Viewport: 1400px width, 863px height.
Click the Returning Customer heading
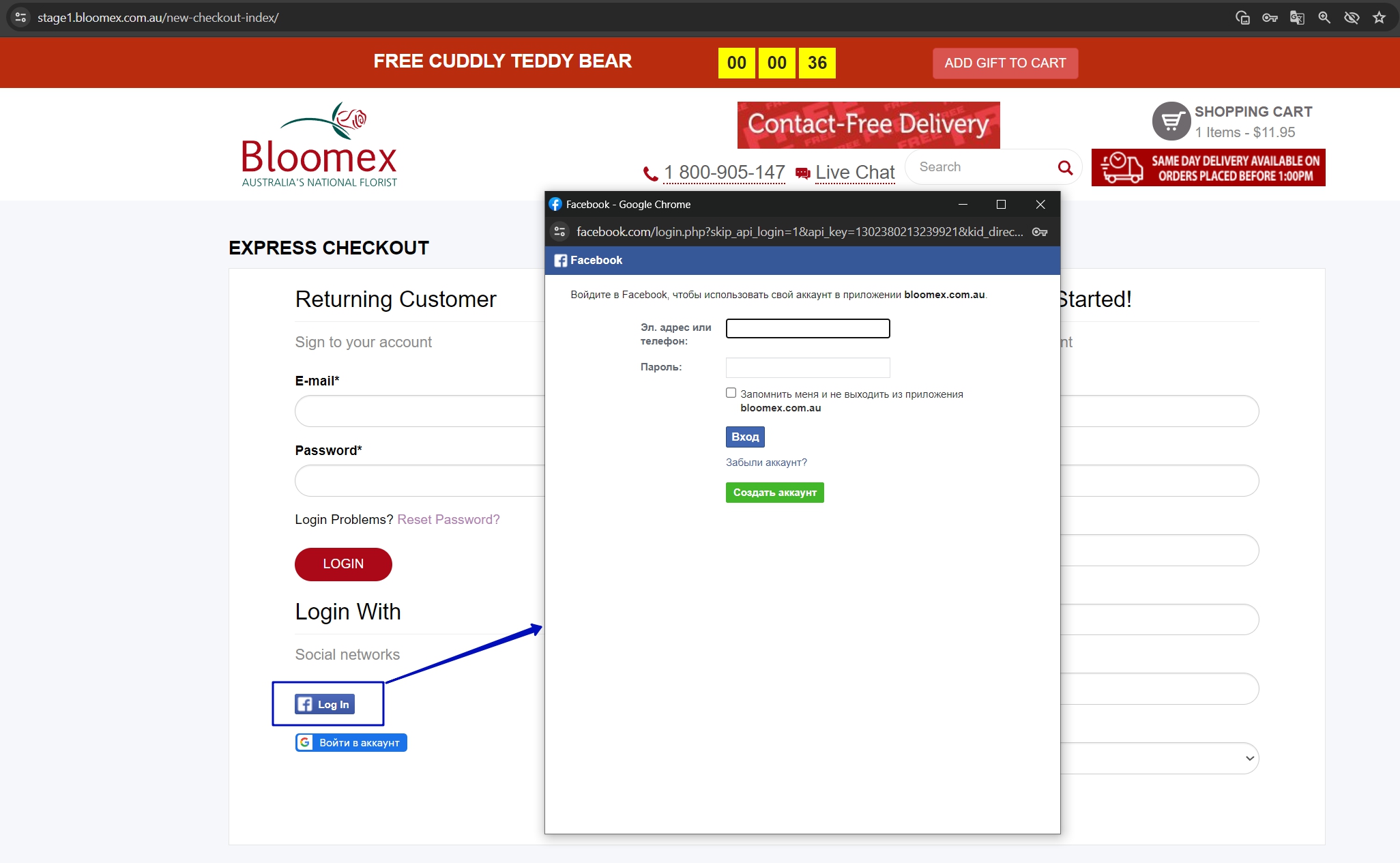[396, 299]
